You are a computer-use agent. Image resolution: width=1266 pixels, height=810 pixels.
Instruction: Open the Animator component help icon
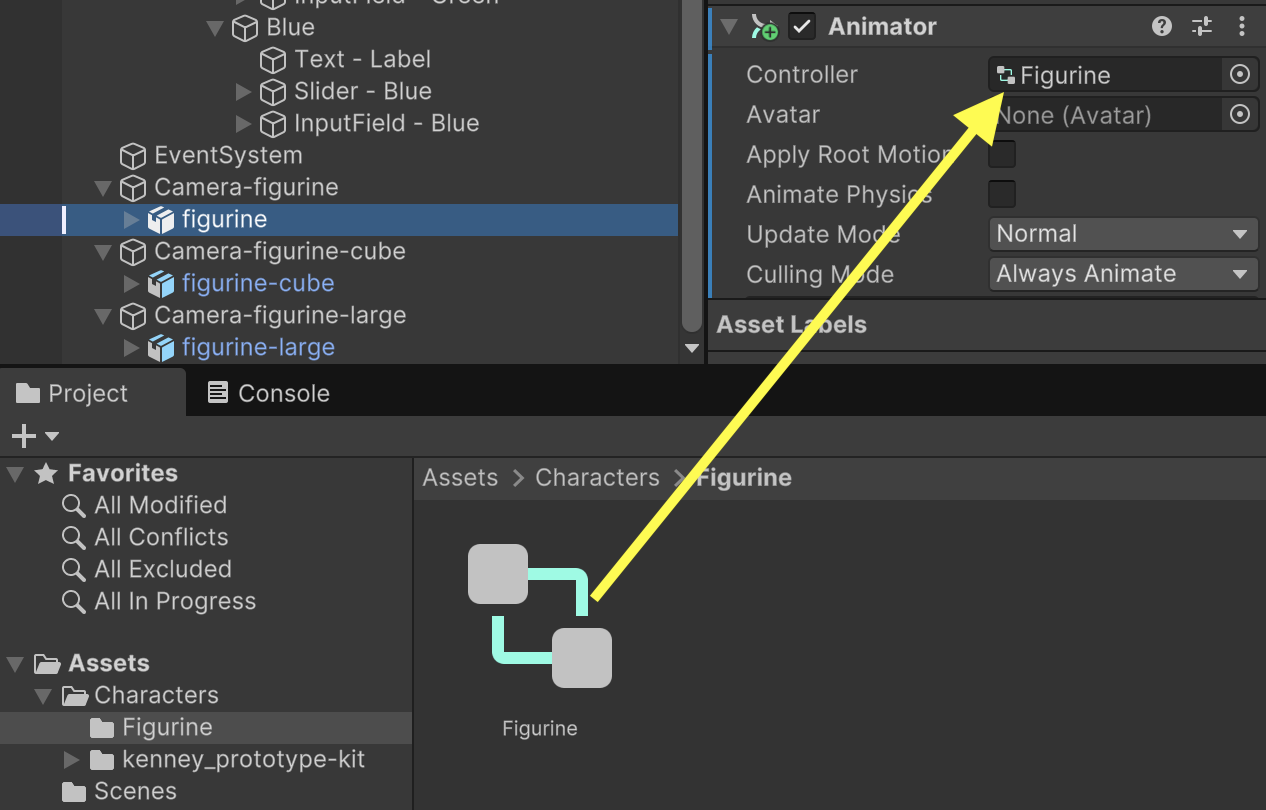click(x=1161, y=27)
